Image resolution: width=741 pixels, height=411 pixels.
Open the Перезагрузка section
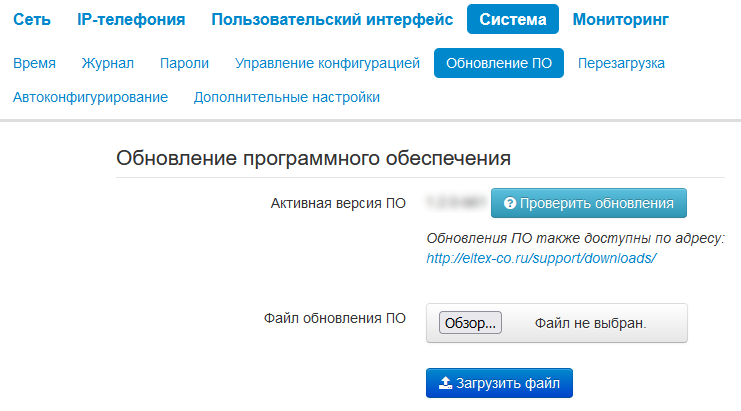(621, 63)
